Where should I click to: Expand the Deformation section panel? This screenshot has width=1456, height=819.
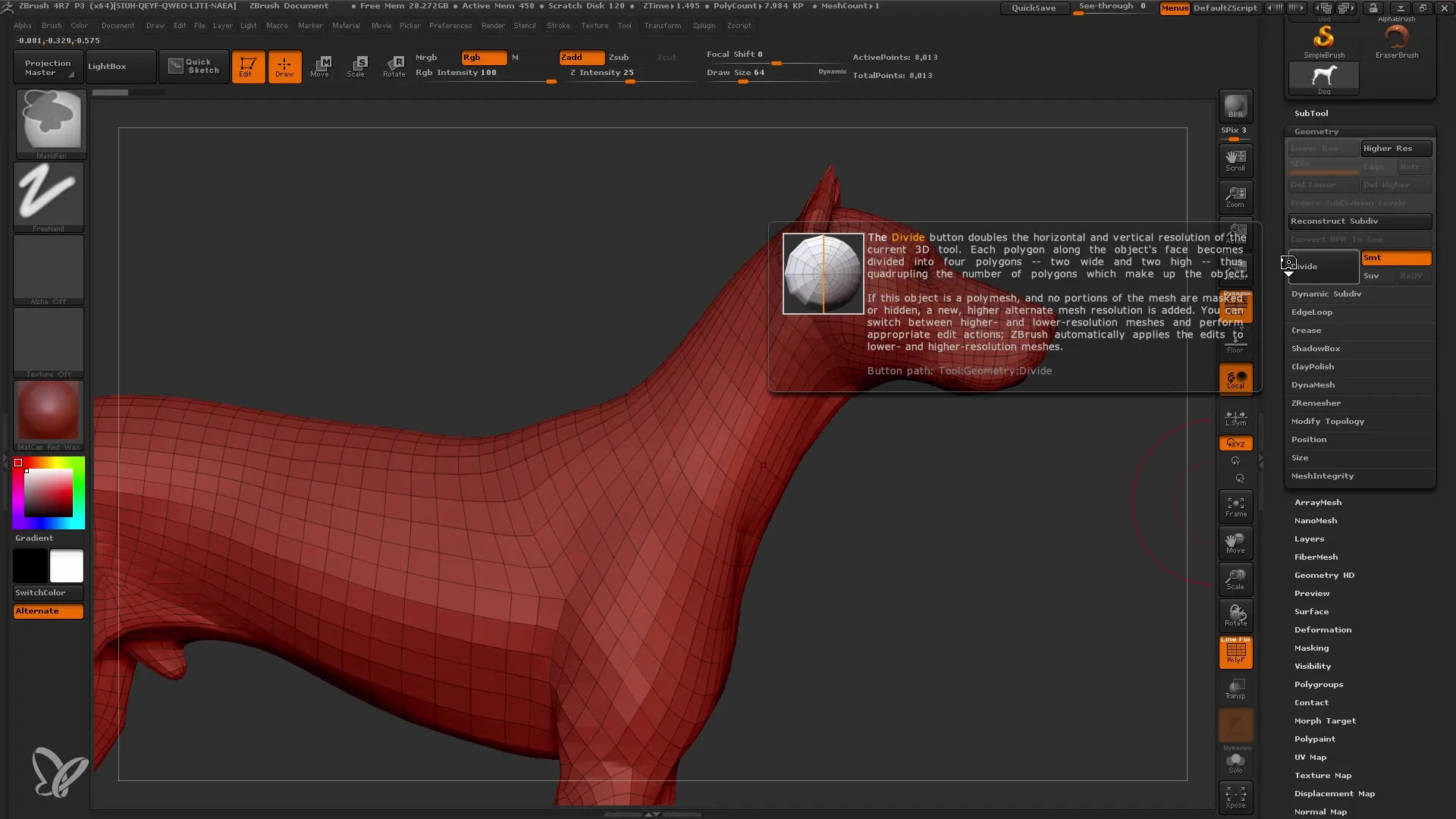pyautogui.click(x=1323, y=630)
